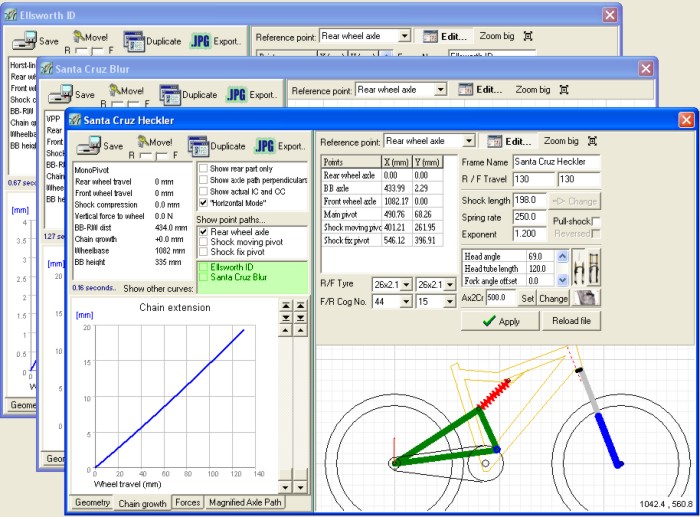Screen dimensions: 700x517
Task: Tick the Pull-shock checkbox
Action: point(597,220)
